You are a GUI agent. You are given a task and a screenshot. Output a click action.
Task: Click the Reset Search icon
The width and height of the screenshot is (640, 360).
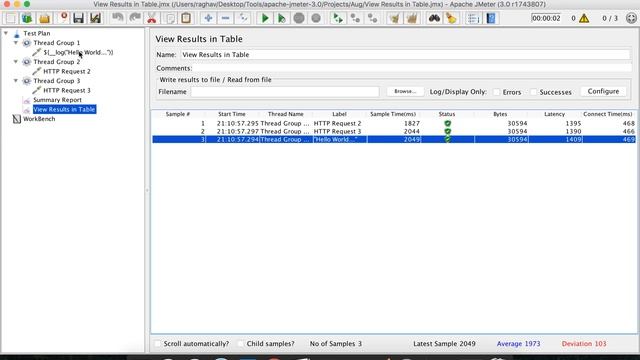coord(451,18)
